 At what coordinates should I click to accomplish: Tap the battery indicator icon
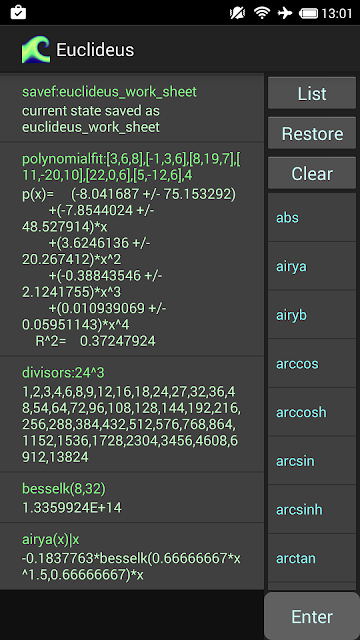309,13
